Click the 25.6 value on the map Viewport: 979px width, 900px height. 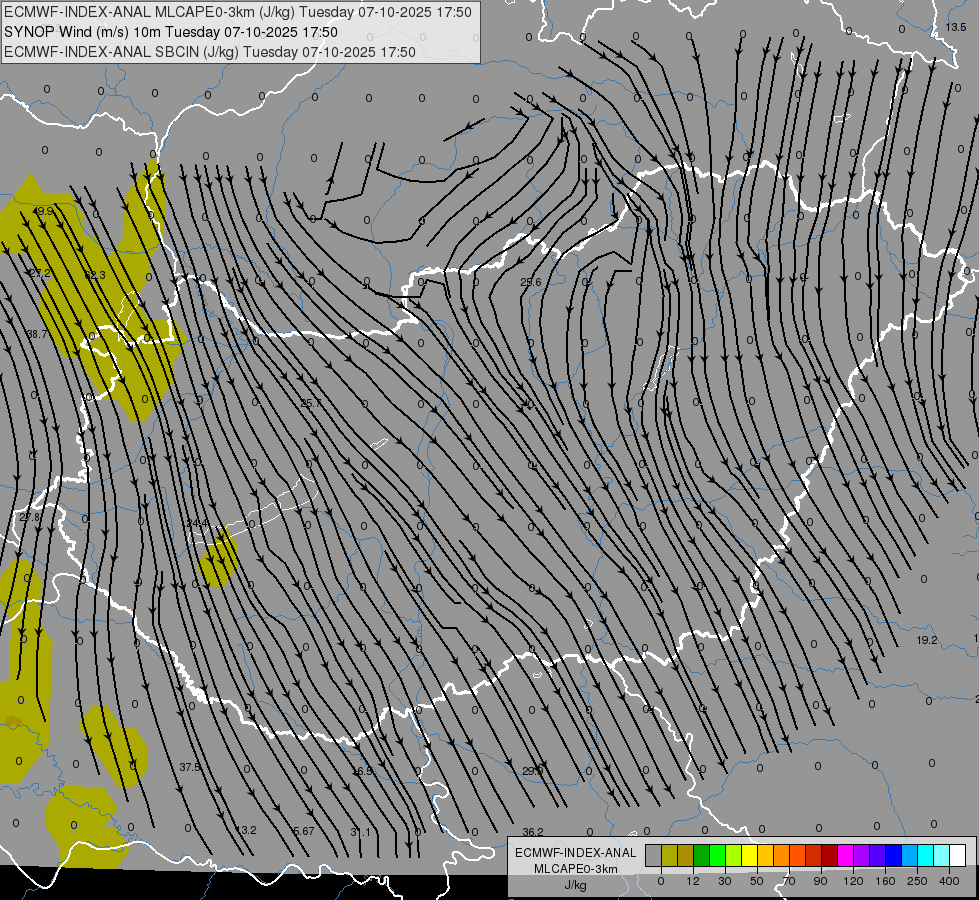tap(530, 283)
